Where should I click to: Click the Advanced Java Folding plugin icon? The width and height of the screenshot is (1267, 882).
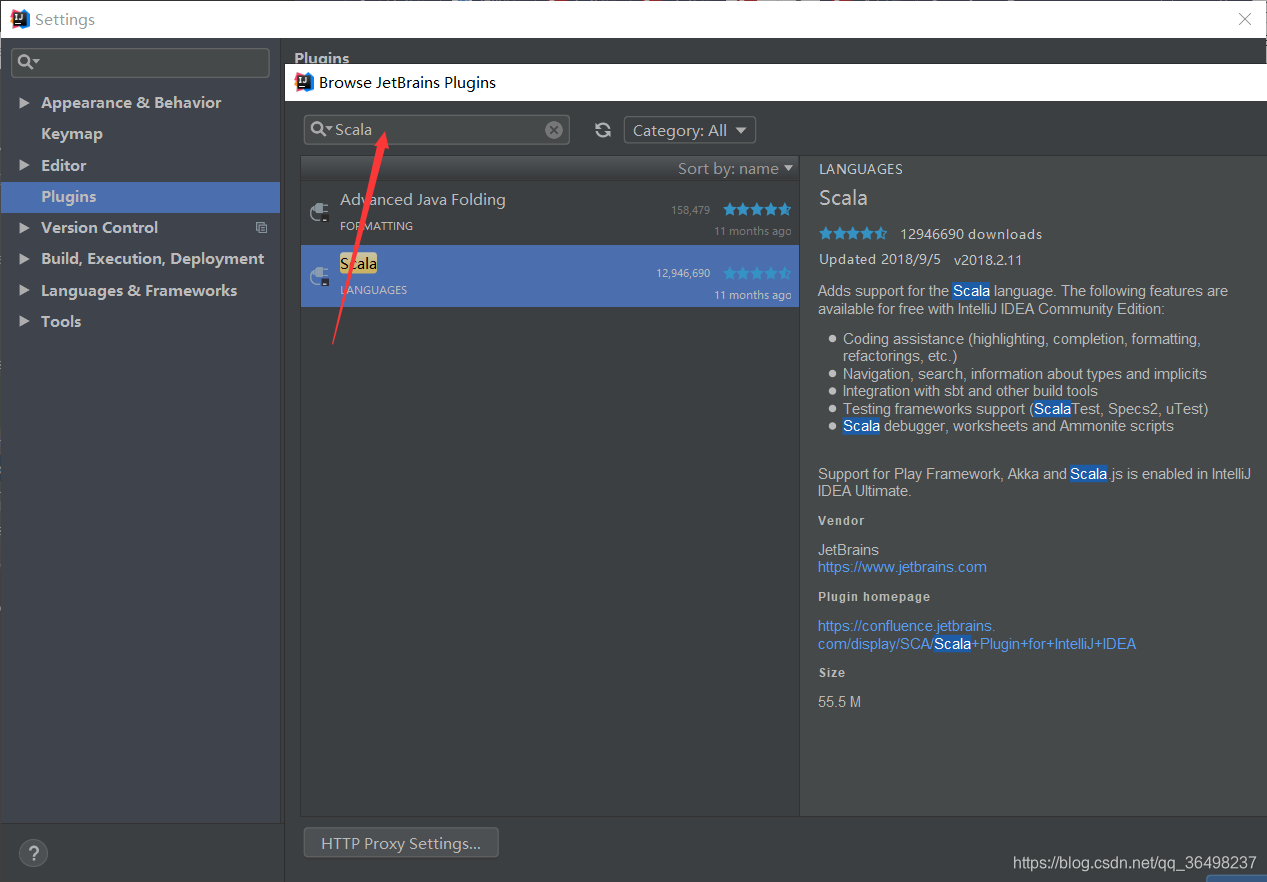319,212
